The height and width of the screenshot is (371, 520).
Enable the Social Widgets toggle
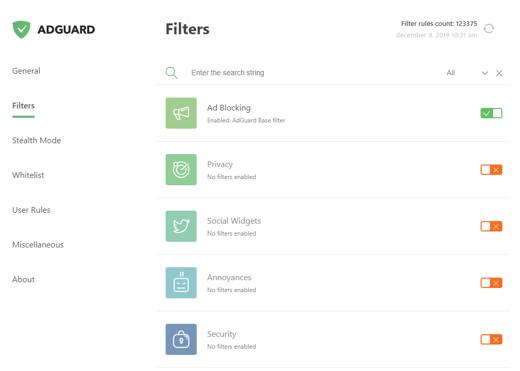point(491,226)
